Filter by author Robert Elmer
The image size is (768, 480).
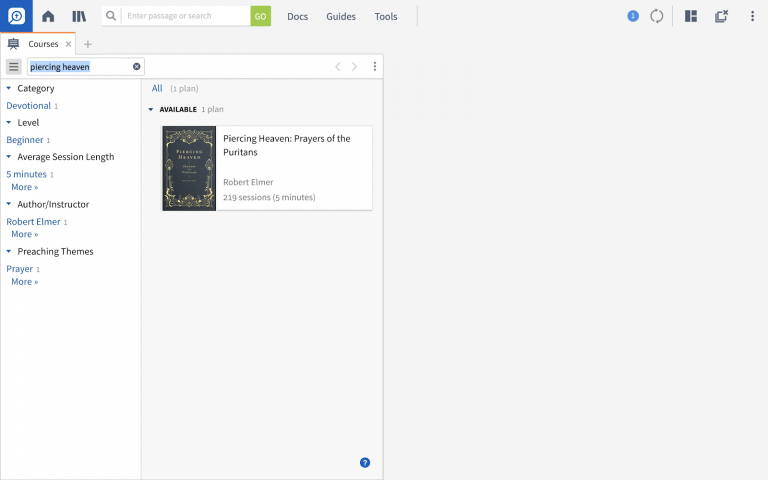coord(33,221)
